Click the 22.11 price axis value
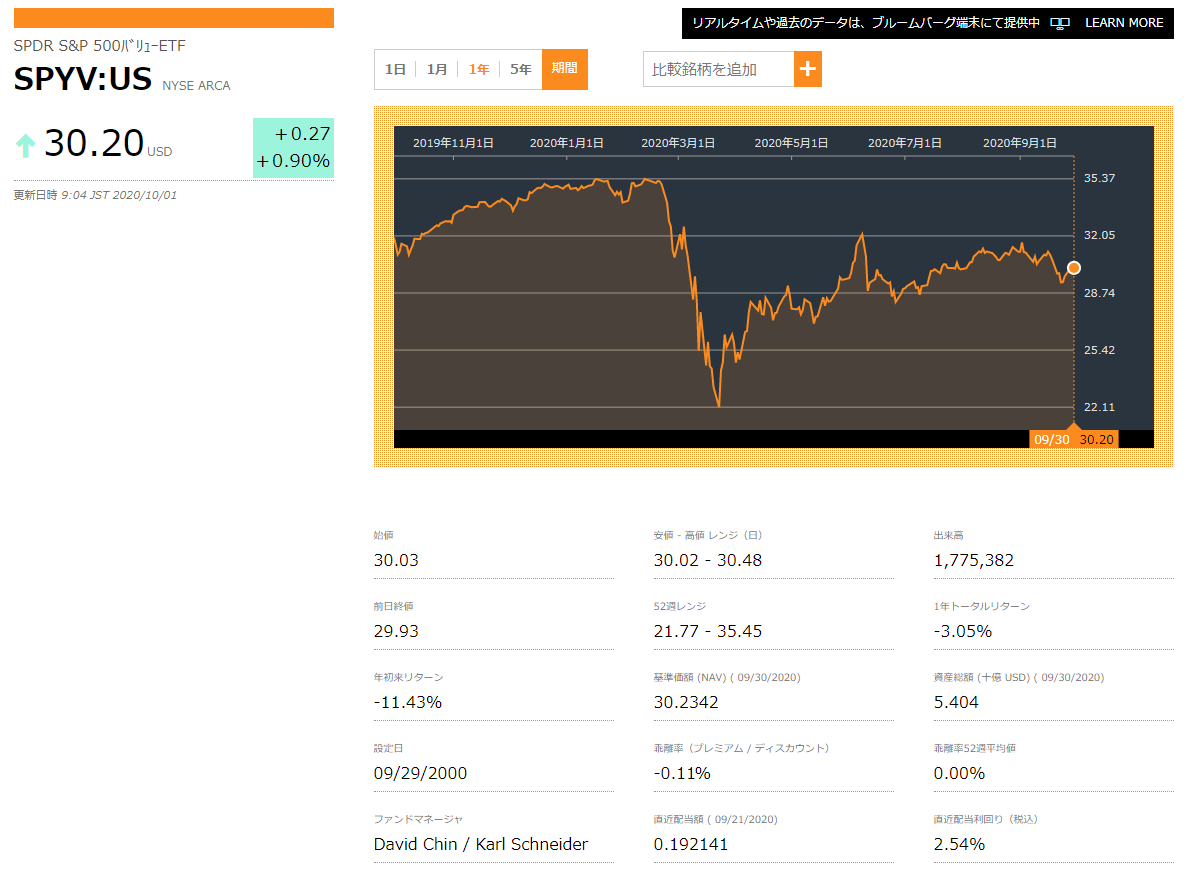This screenshot has width=1189, height=873. (x=1100, y=407)
